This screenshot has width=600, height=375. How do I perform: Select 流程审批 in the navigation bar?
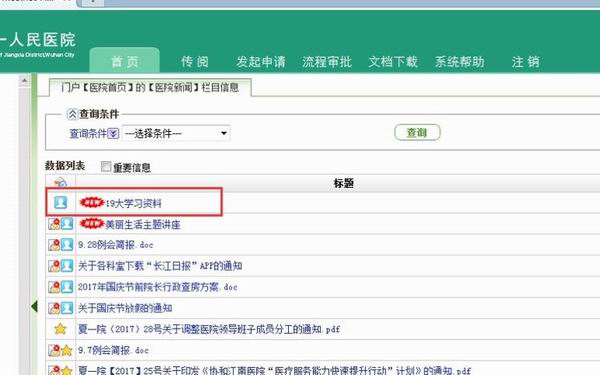(x=327, y=62)
